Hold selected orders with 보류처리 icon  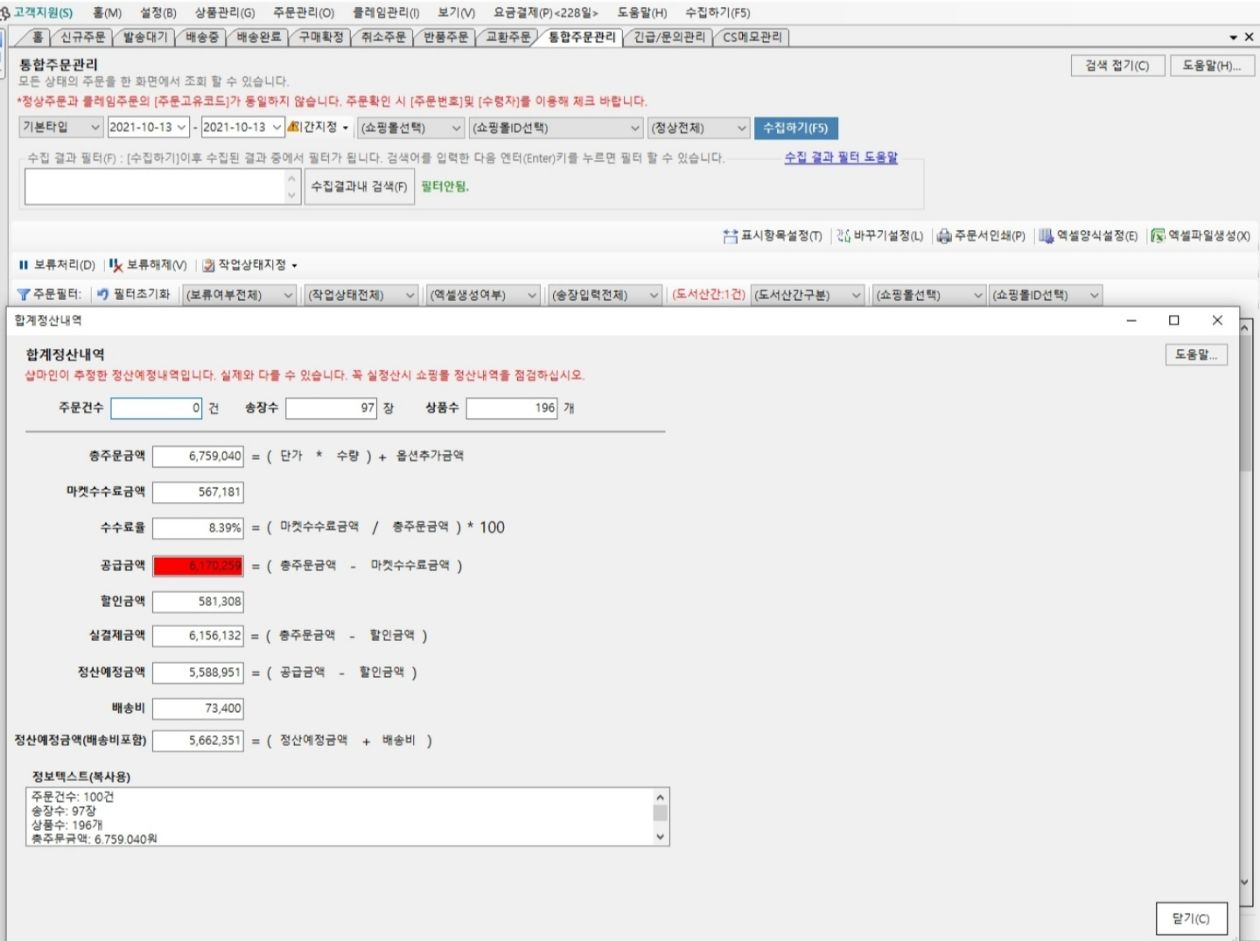(x=24, y=265)
